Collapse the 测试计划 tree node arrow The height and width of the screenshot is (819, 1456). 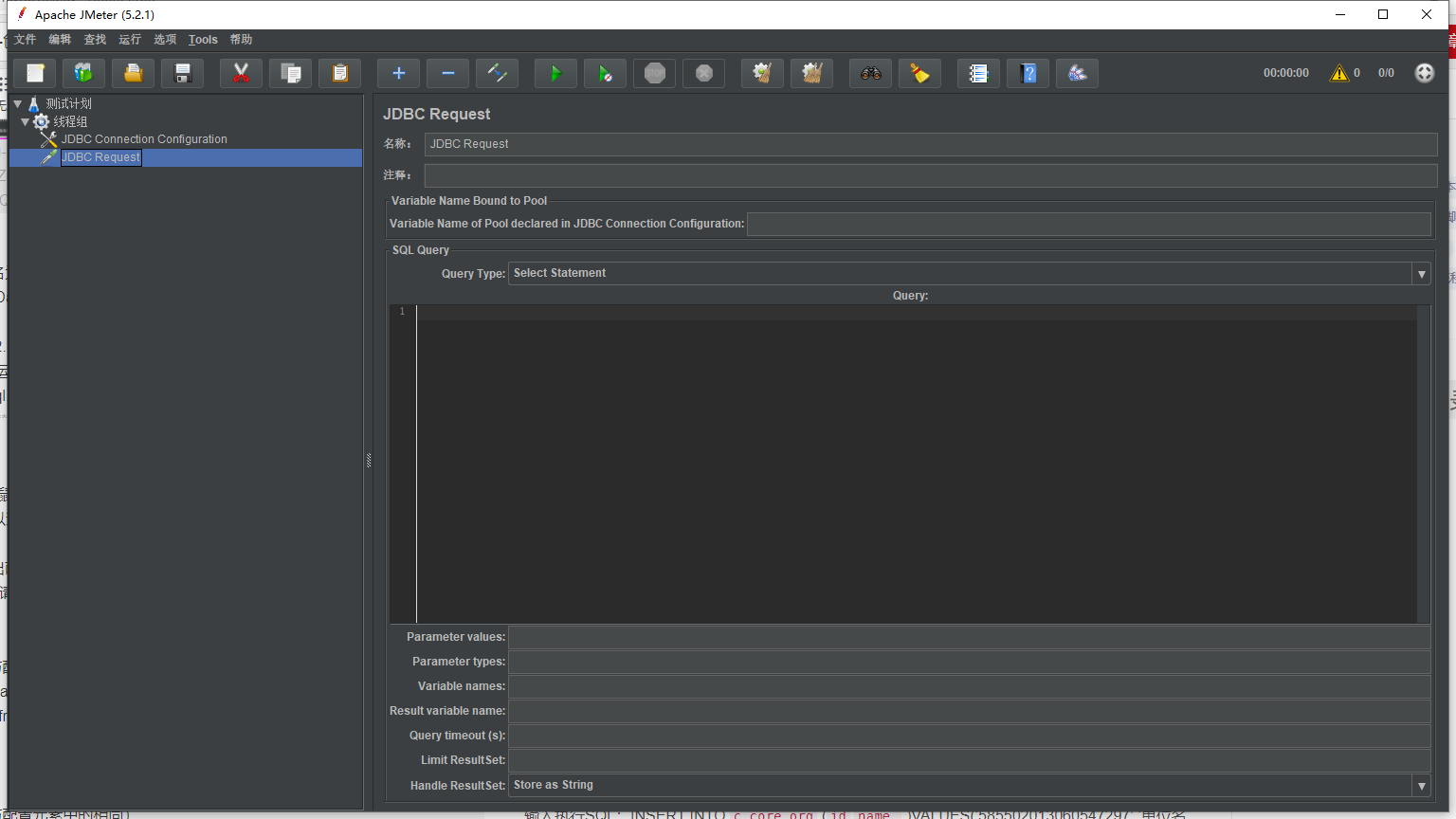click(x=18, y=103)
